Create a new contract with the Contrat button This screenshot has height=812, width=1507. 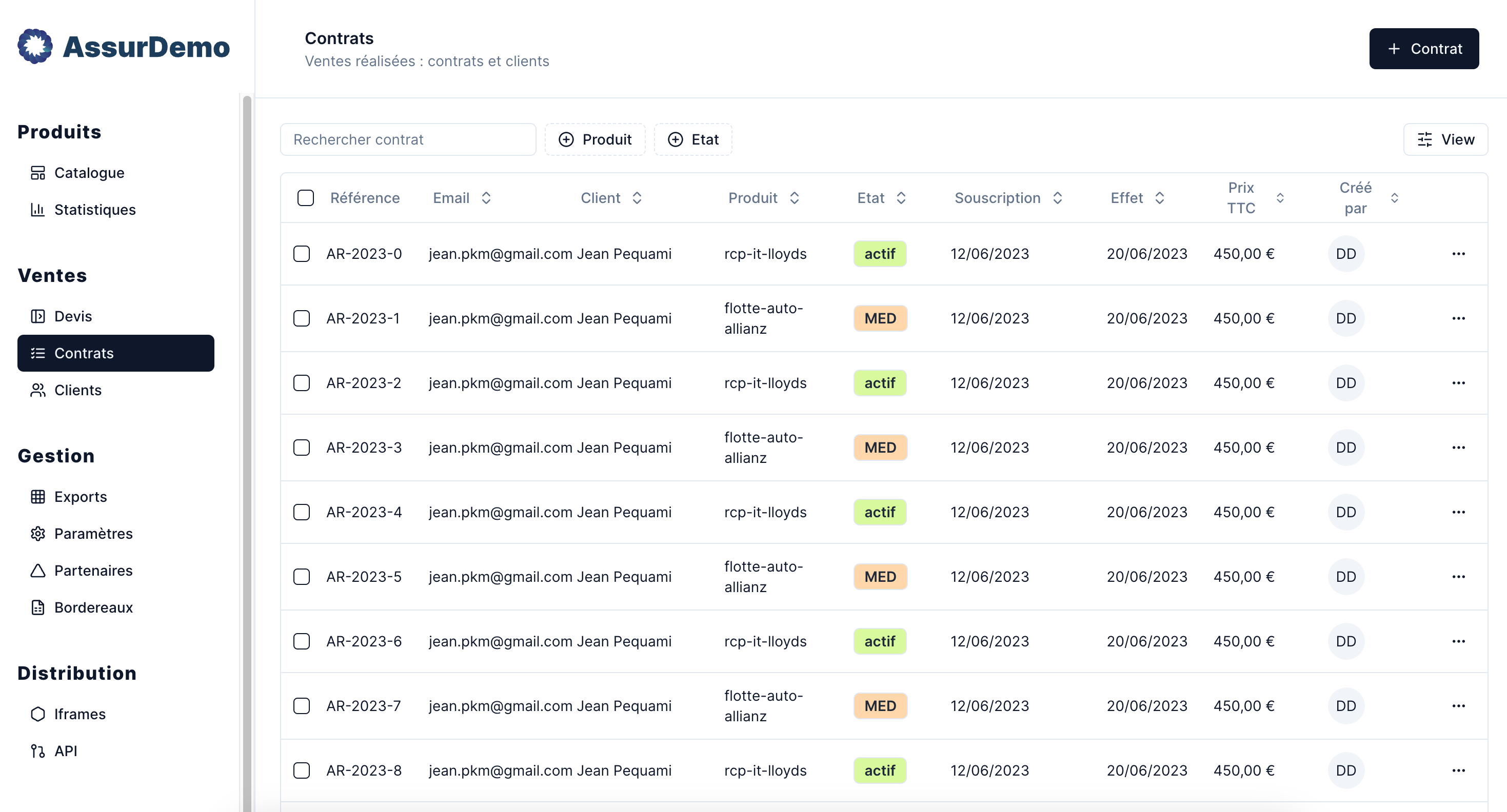pyautogui.click(x=1424, y=49)
